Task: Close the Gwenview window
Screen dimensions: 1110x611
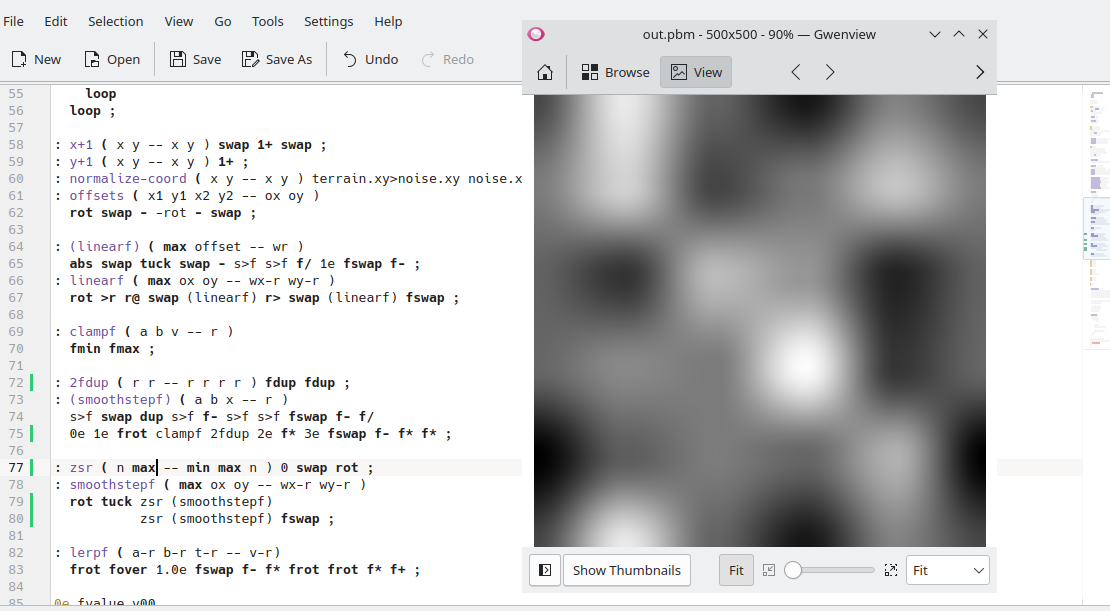Action: (983, 34)
